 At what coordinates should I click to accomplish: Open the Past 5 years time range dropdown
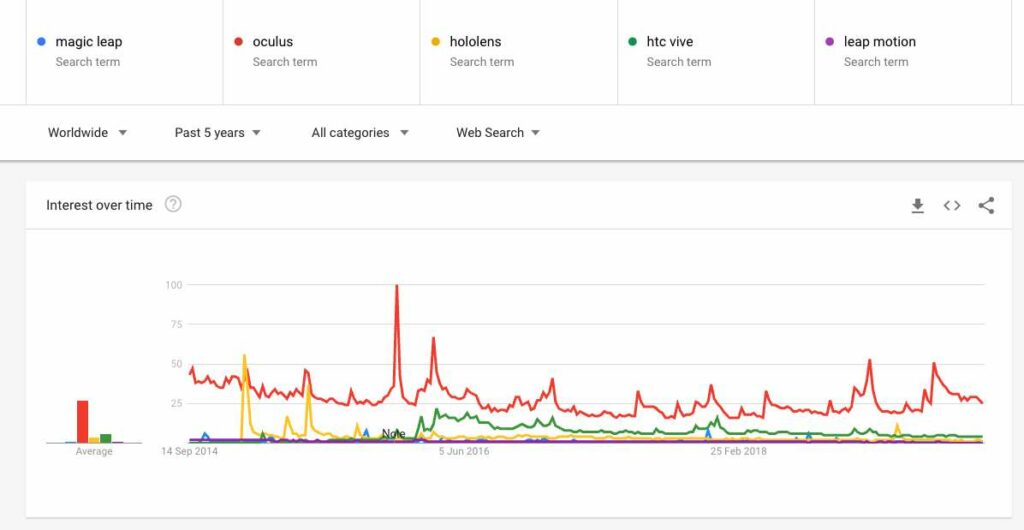click(217, 132)
